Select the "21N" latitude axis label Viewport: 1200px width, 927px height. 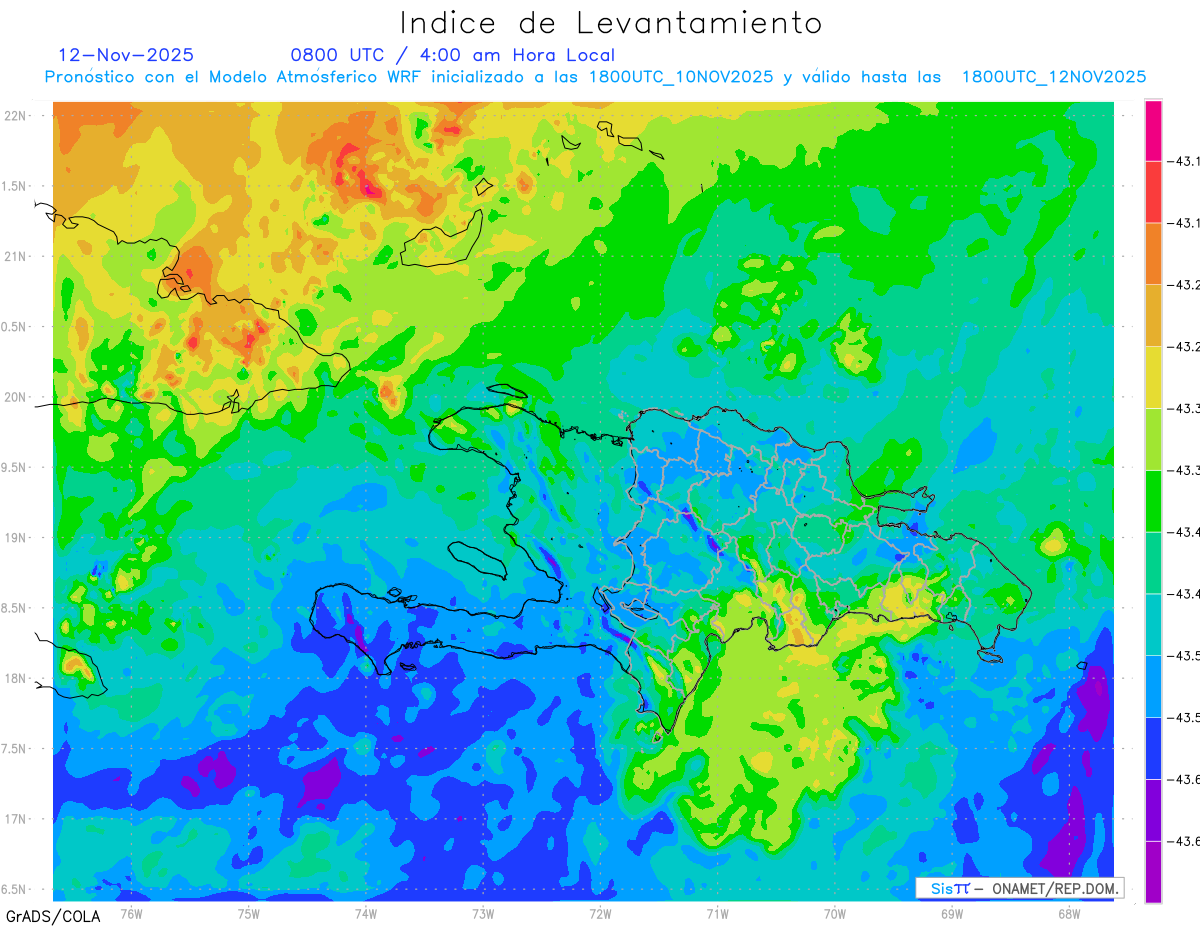click(17, 256)
